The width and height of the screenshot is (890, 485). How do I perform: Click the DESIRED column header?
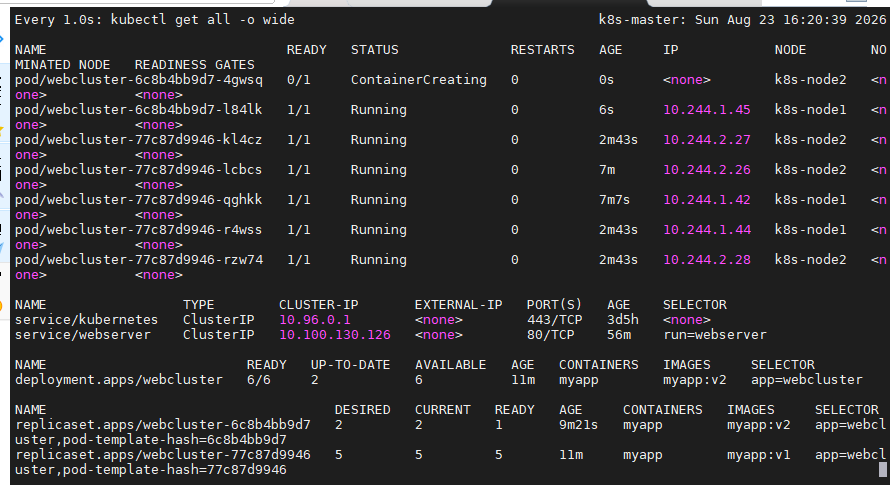click(x=362, y=410)
